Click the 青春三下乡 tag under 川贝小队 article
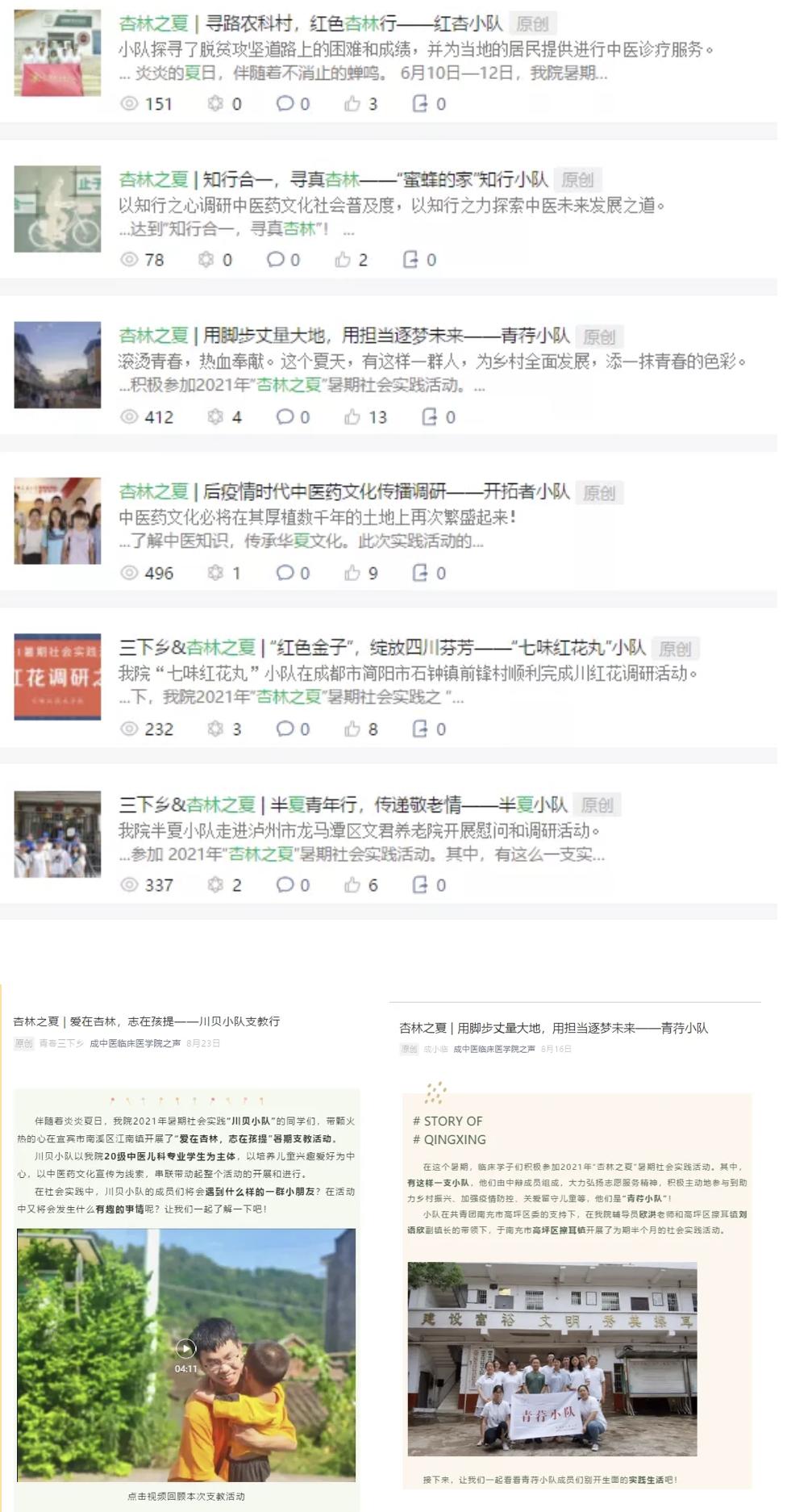Viewport: 787px width, 1512px height. [61, 1043]
